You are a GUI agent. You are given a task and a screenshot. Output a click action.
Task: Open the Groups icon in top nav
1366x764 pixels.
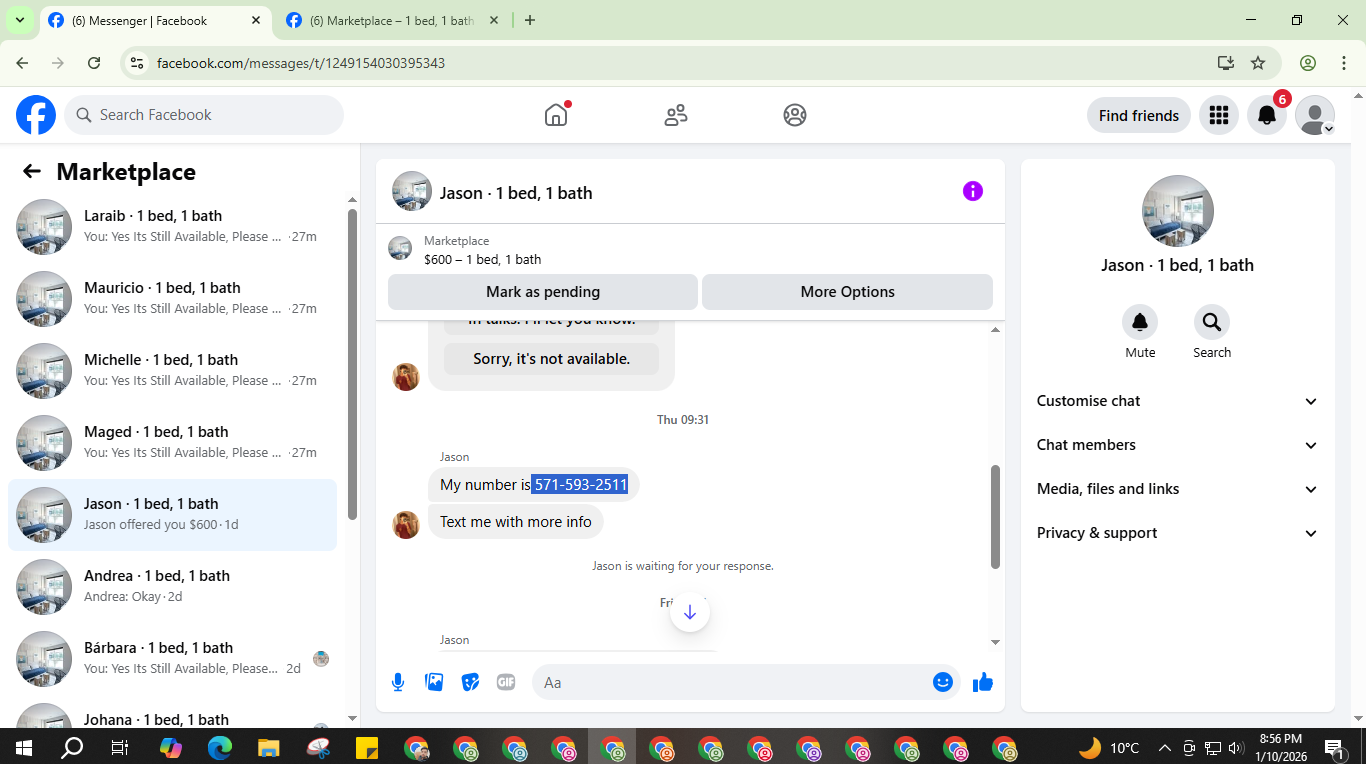[x=795, y=115]
